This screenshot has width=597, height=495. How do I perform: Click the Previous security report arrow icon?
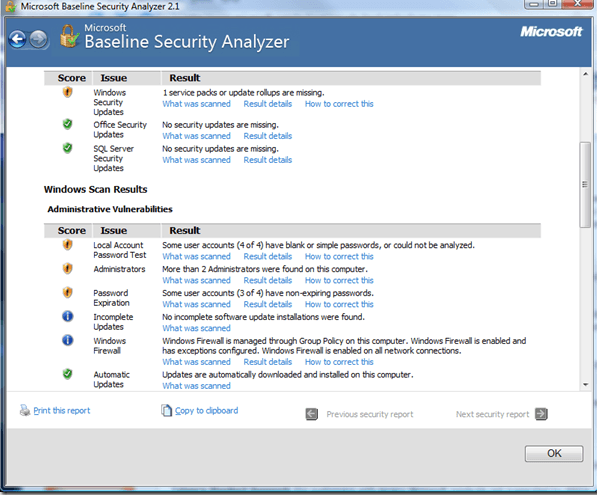point(312,414)
